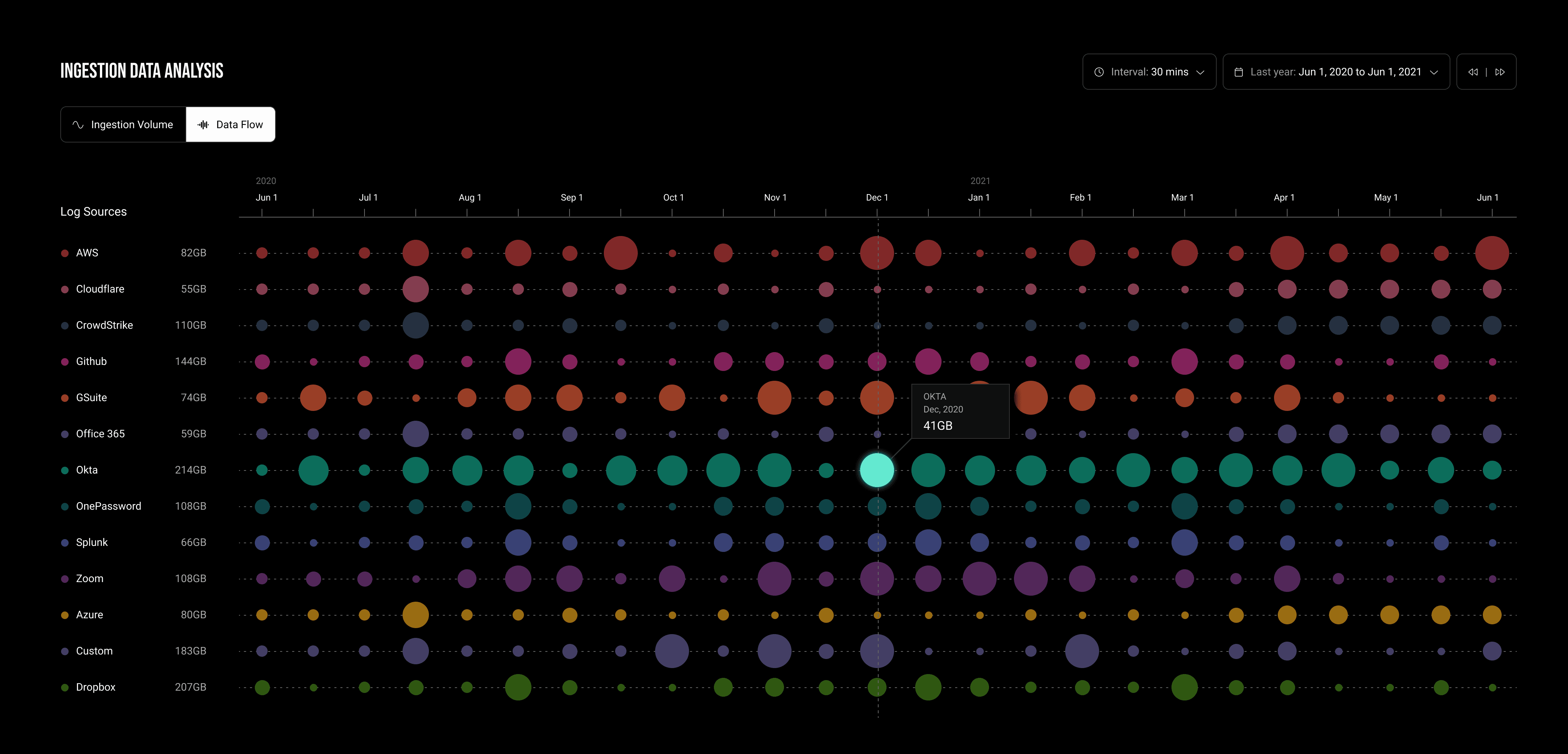The image size is (1568, 754).
Task: Click the red AWS legend dot
Action: pyautogui.click(x=64, y=253)
